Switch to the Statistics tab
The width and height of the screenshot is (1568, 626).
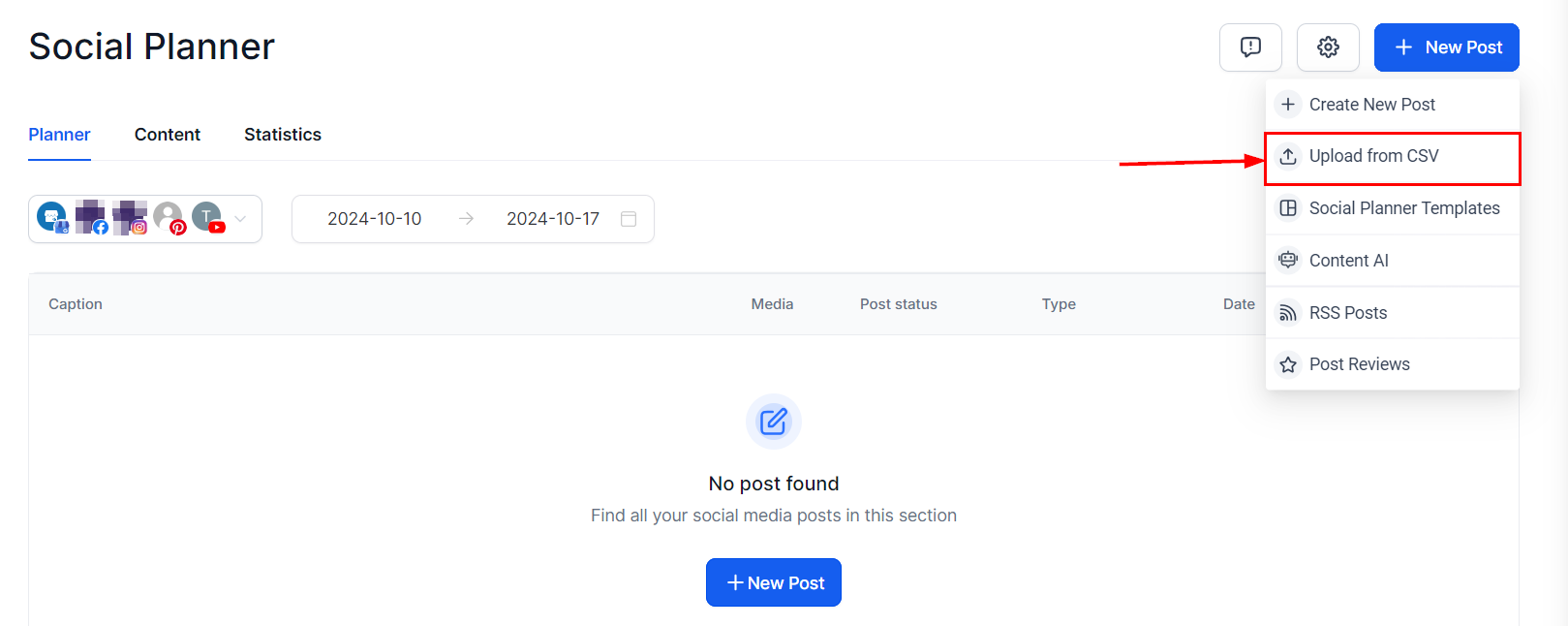(x=283, y=135)
